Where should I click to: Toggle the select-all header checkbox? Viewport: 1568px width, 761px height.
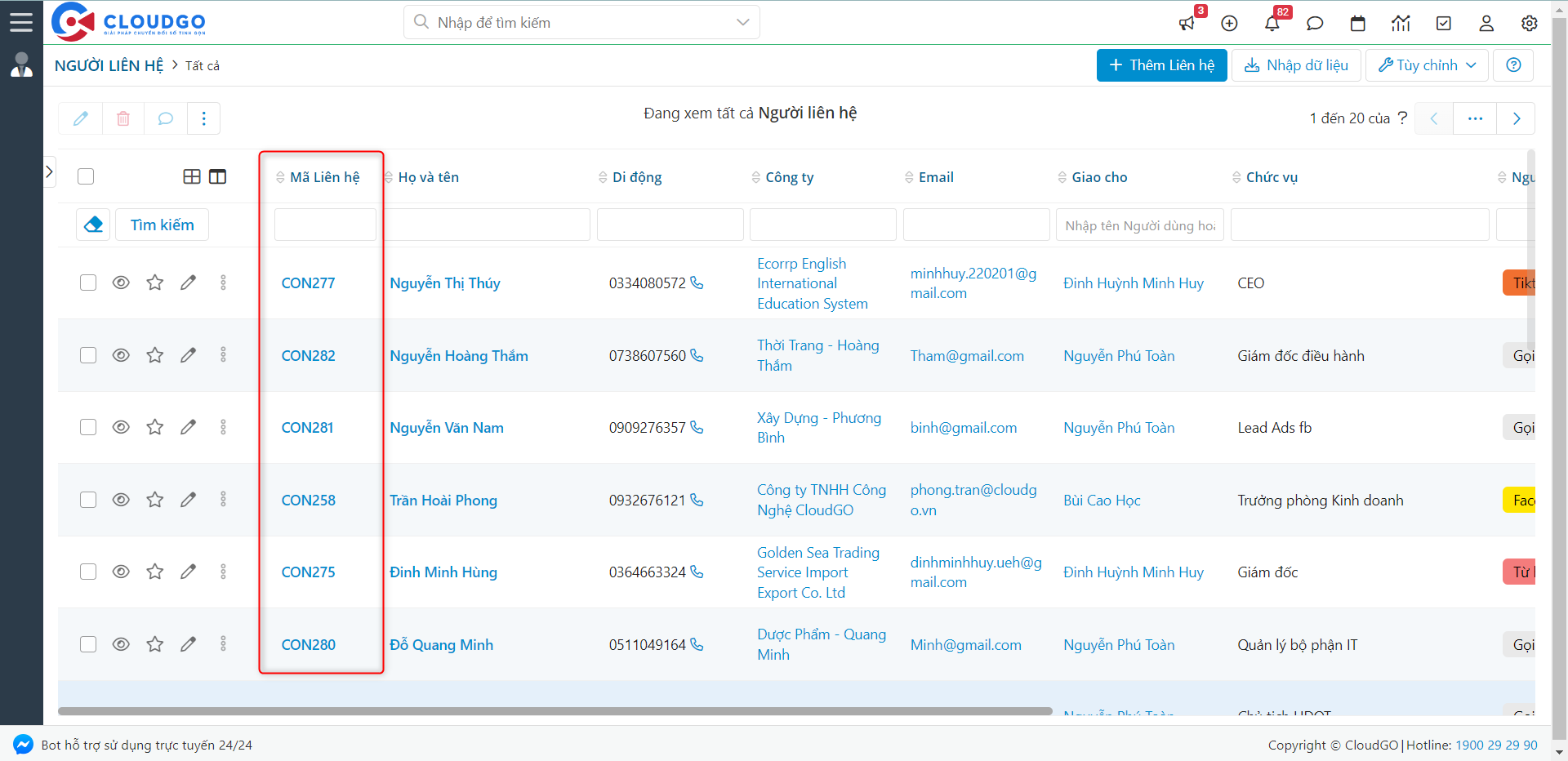pyautogui.click(x=86, y=176)
